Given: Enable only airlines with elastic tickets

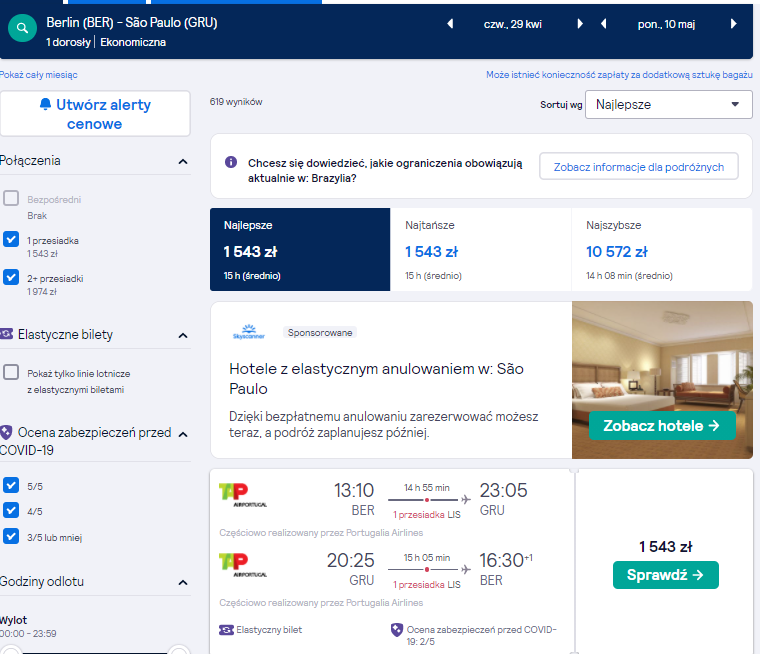Looking at the screenshot, I should (11, 372).
